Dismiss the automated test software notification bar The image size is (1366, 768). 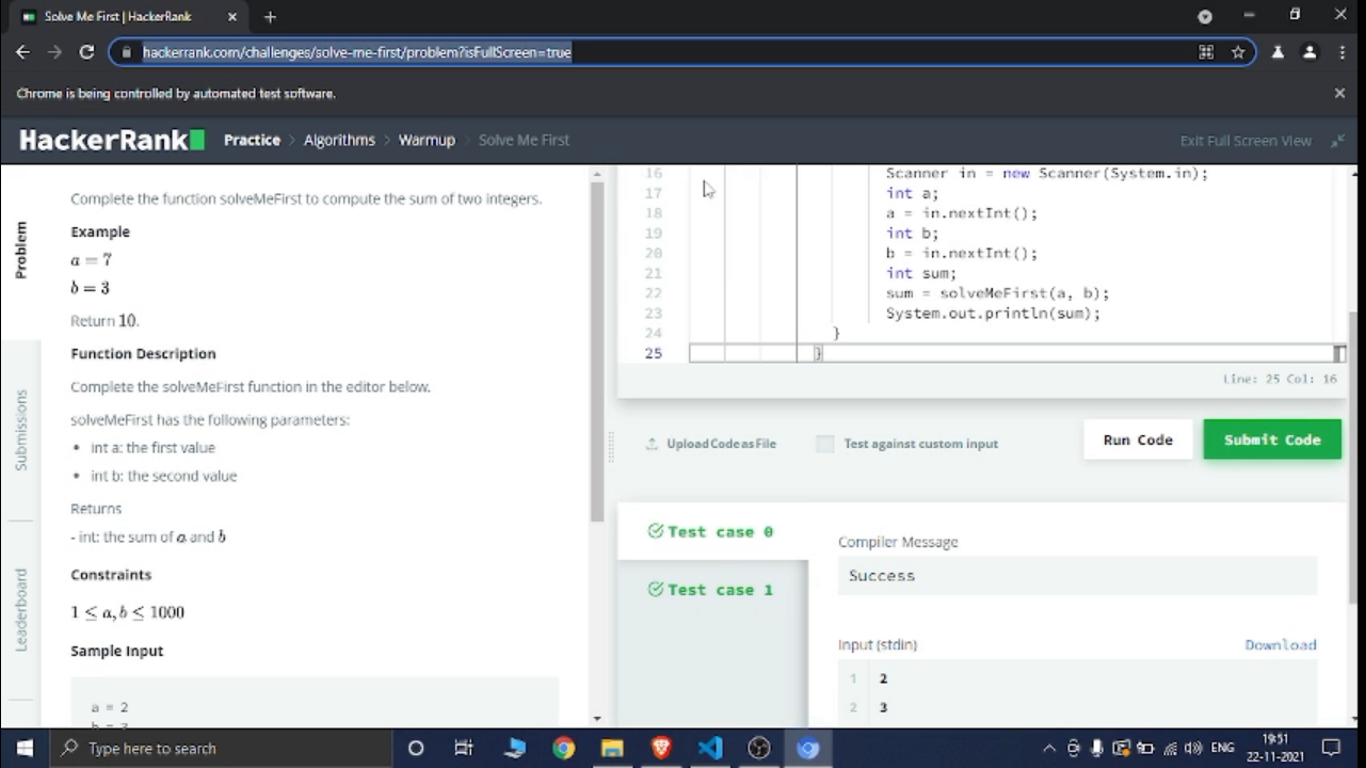point(1339,93)
